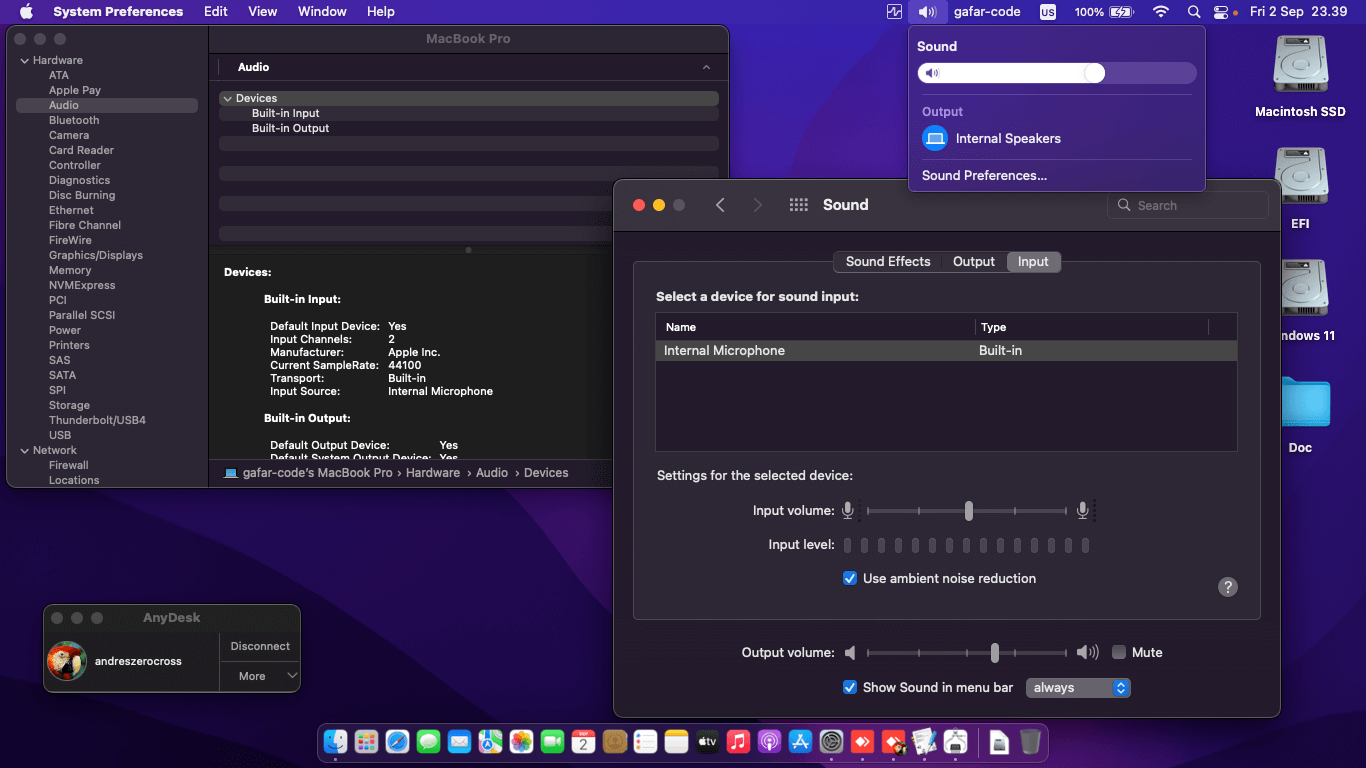1366x768 pixels.
Task: Open Podcasts from the Dock
Action: pos(770,742)
